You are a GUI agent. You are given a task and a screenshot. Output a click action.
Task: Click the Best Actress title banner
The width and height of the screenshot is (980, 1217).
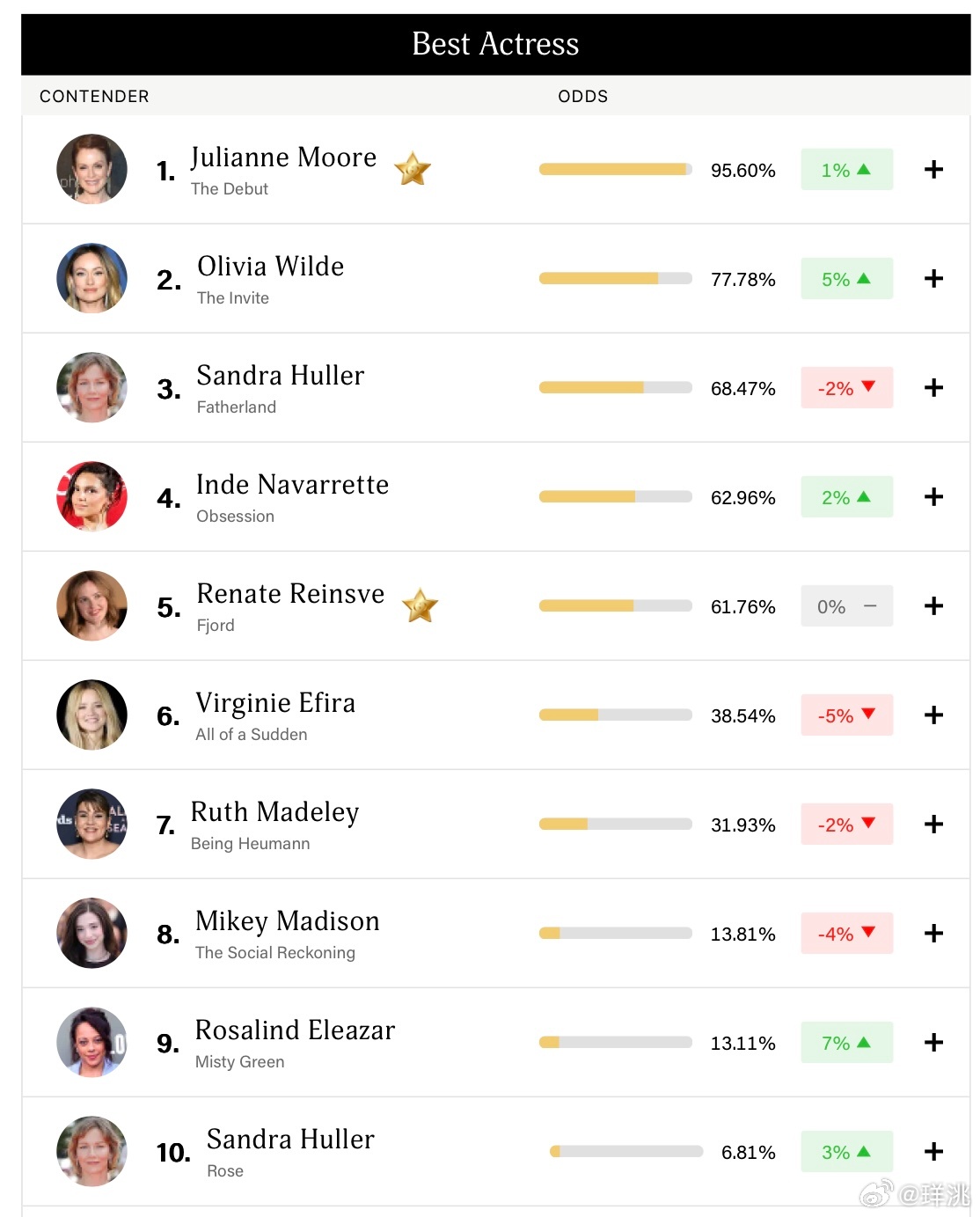click(x=495, y=44)
